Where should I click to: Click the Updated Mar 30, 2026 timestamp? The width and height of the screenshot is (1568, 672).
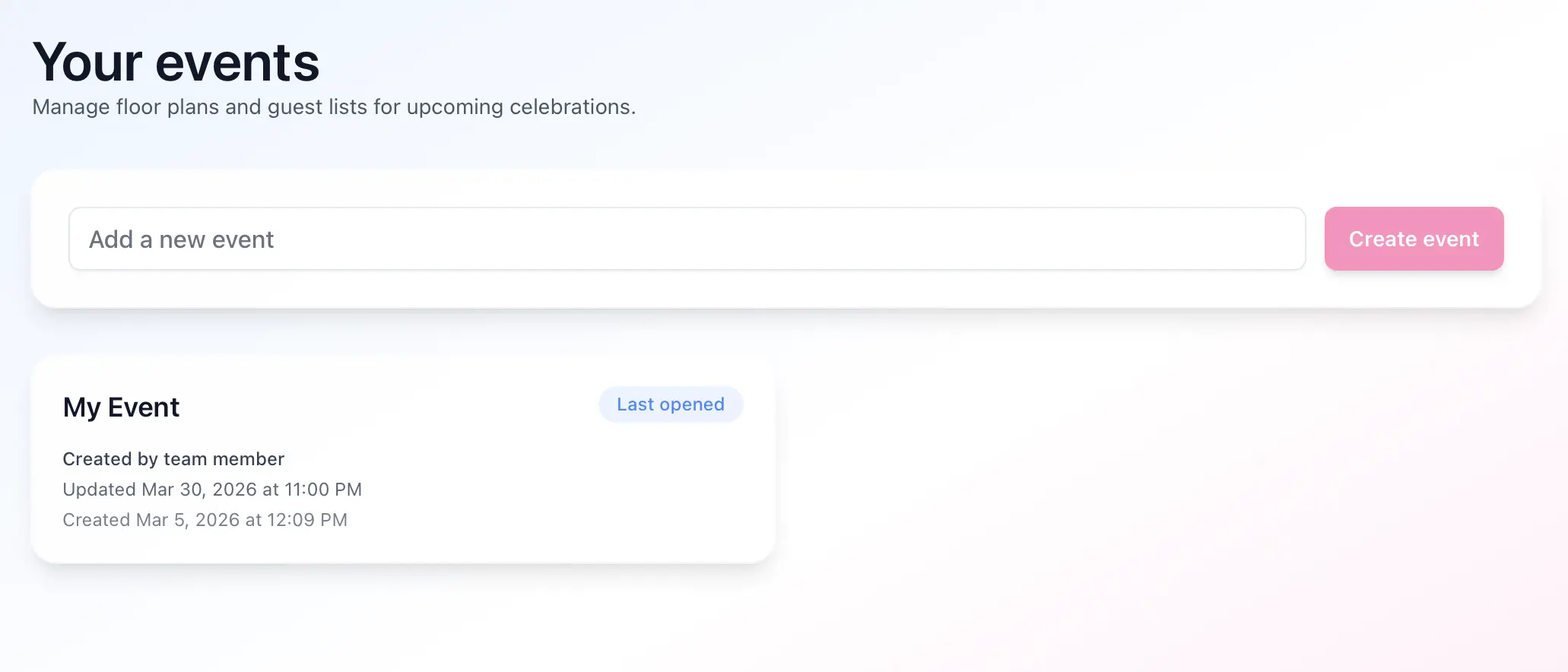[212, 490]
